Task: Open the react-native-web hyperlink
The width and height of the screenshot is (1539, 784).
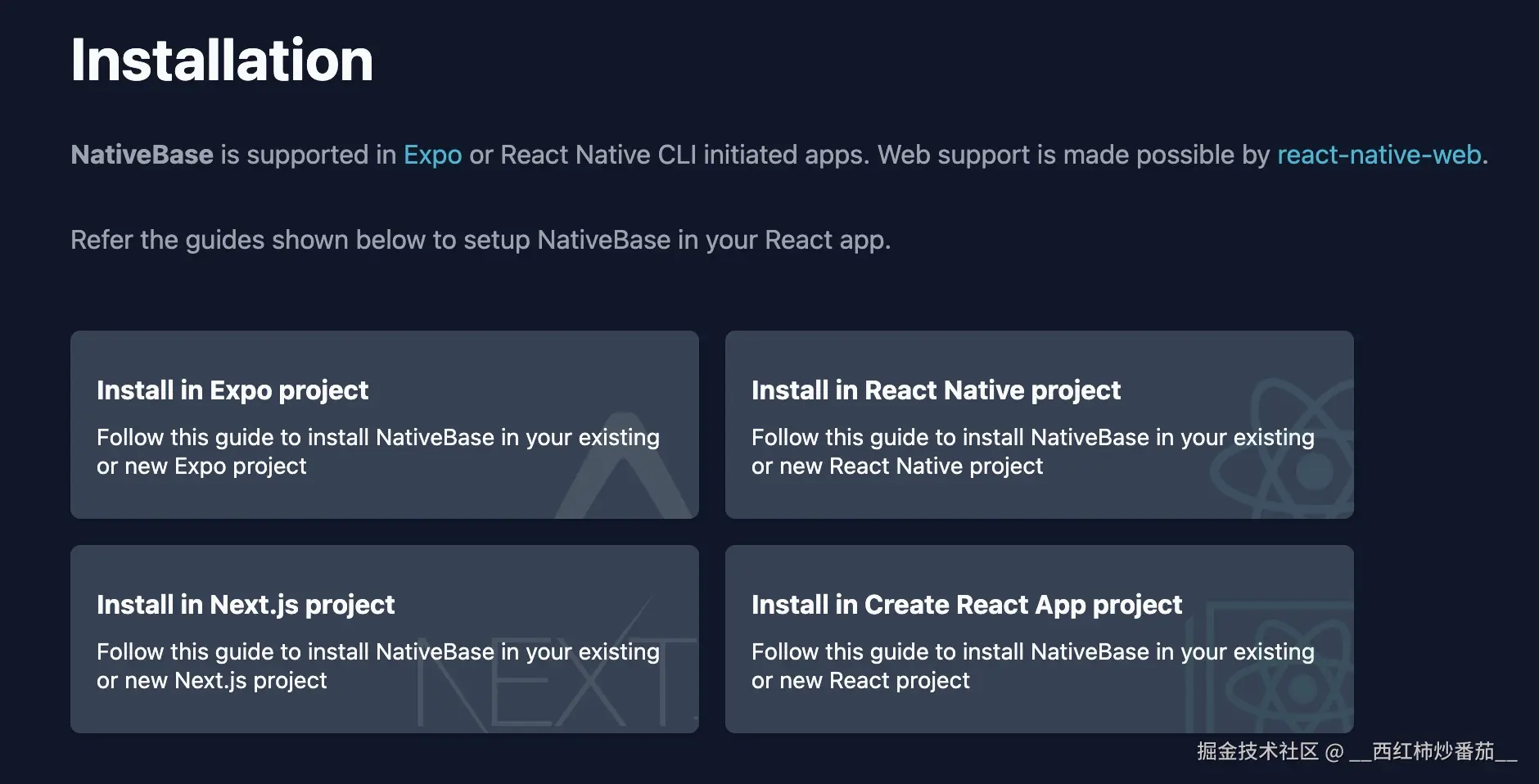Action: click(1379, 155)
